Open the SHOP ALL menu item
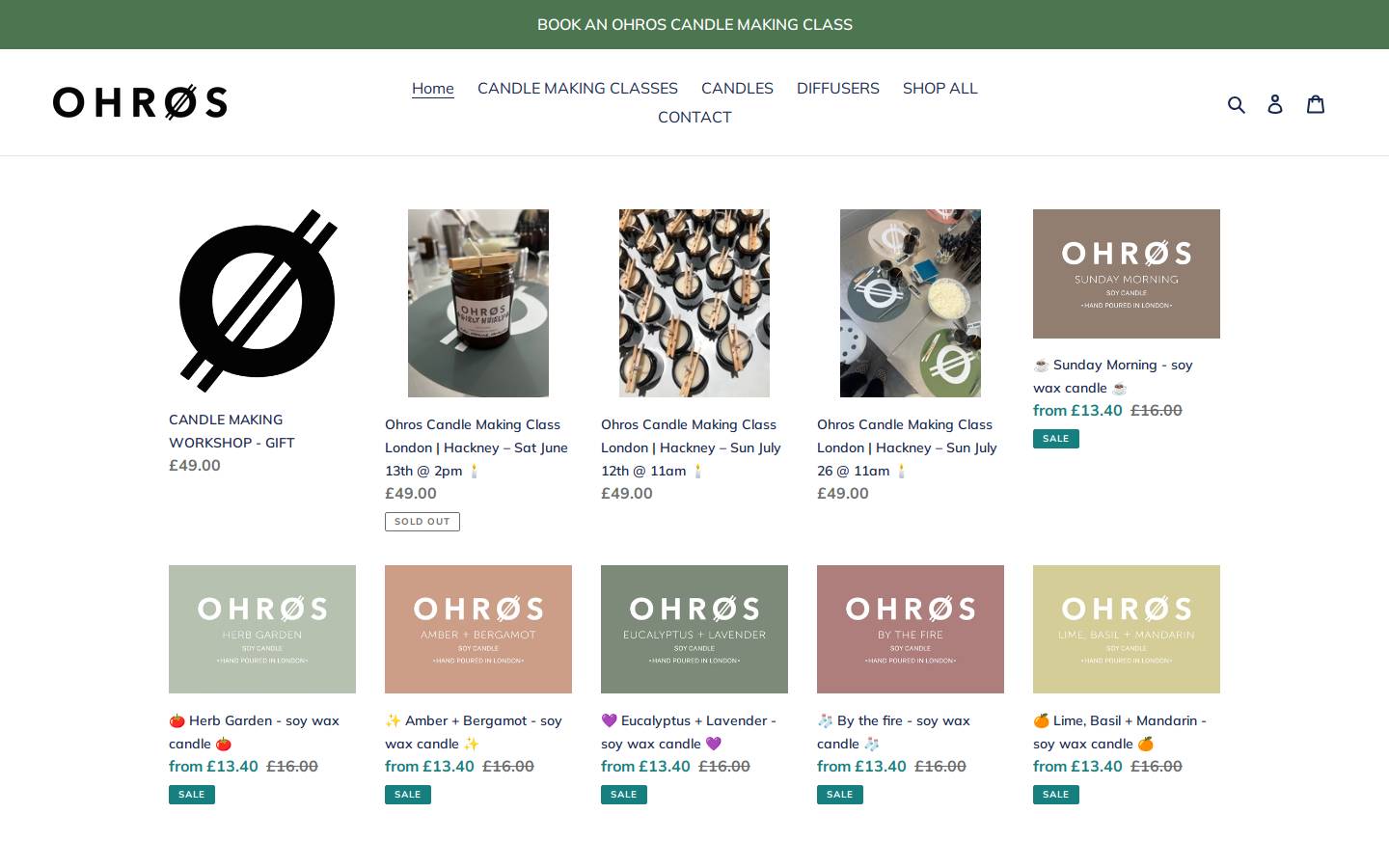Image resolution: width=1389 pixels, height=868 pixels. point(940,88)
